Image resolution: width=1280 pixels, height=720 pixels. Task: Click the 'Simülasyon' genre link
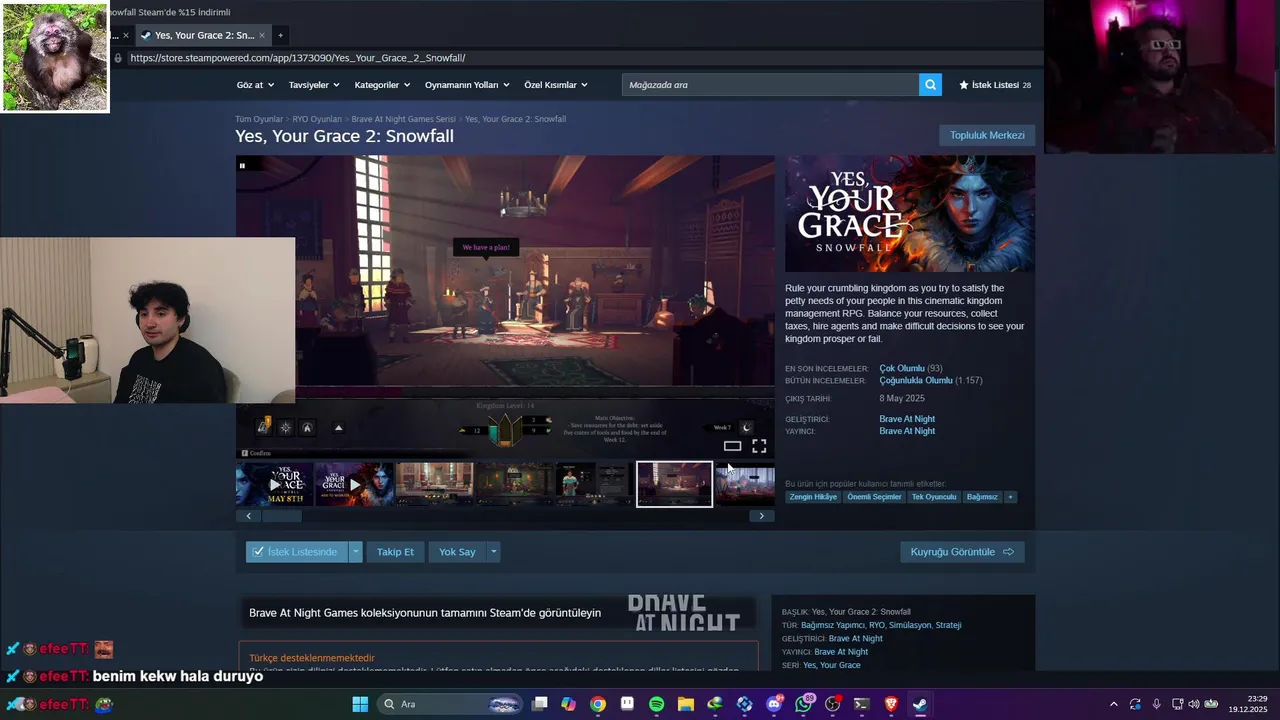[x=910, y=625]
